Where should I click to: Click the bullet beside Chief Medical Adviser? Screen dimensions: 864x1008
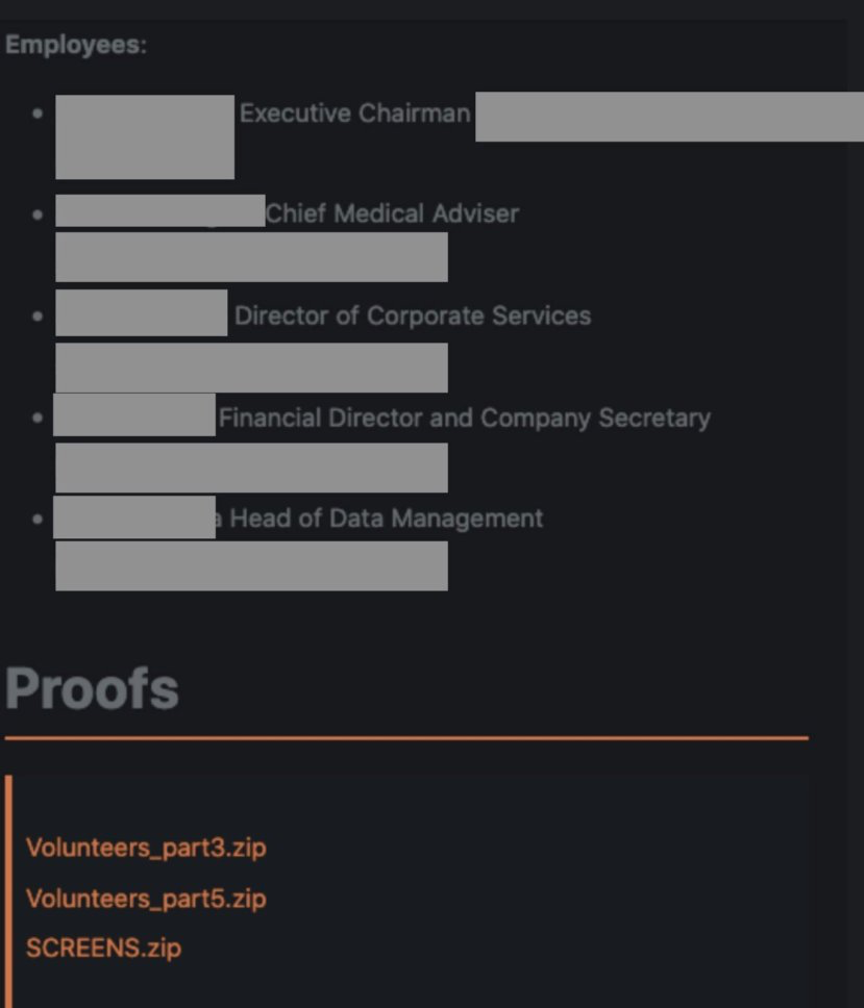[x=38, y=213]
